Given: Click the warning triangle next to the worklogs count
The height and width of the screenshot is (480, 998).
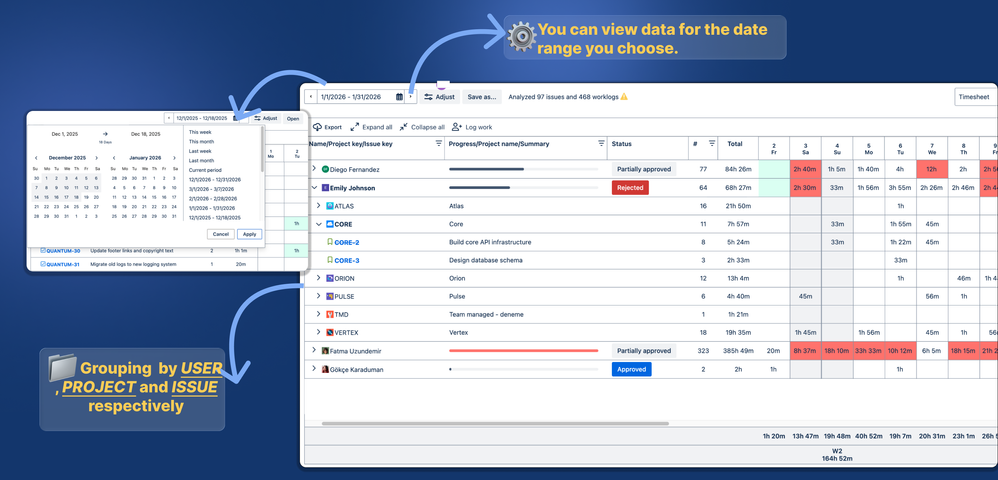Looking at the screenshot, I should tap(624, 97).
